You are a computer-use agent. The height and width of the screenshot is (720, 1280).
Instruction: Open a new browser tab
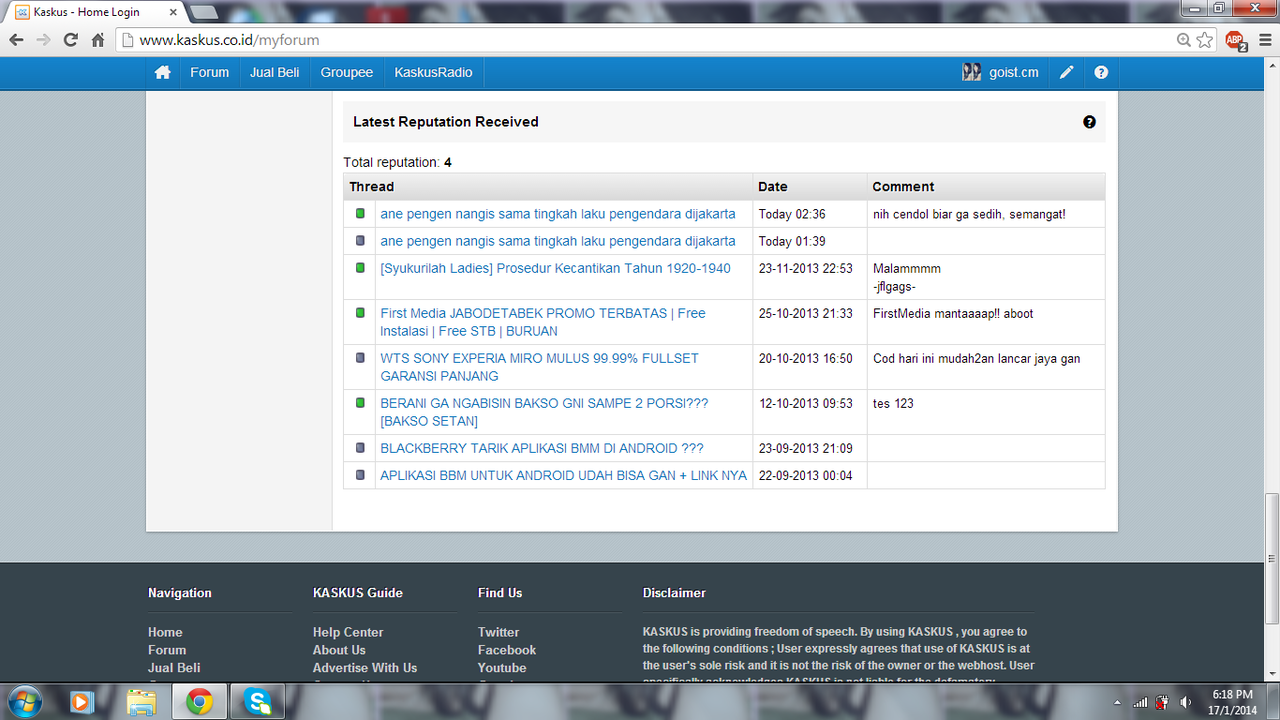204,12
